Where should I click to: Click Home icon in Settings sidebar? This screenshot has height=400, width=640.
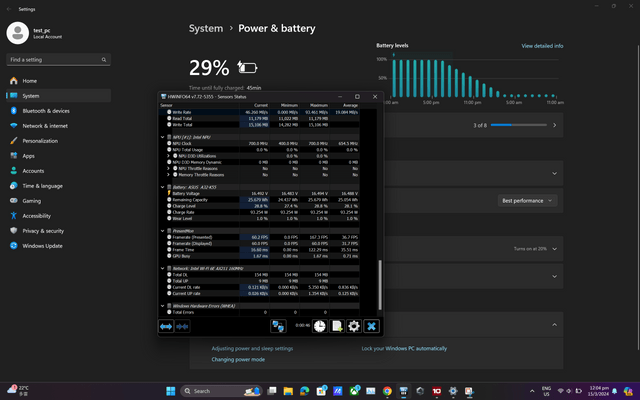coord(13,81)
